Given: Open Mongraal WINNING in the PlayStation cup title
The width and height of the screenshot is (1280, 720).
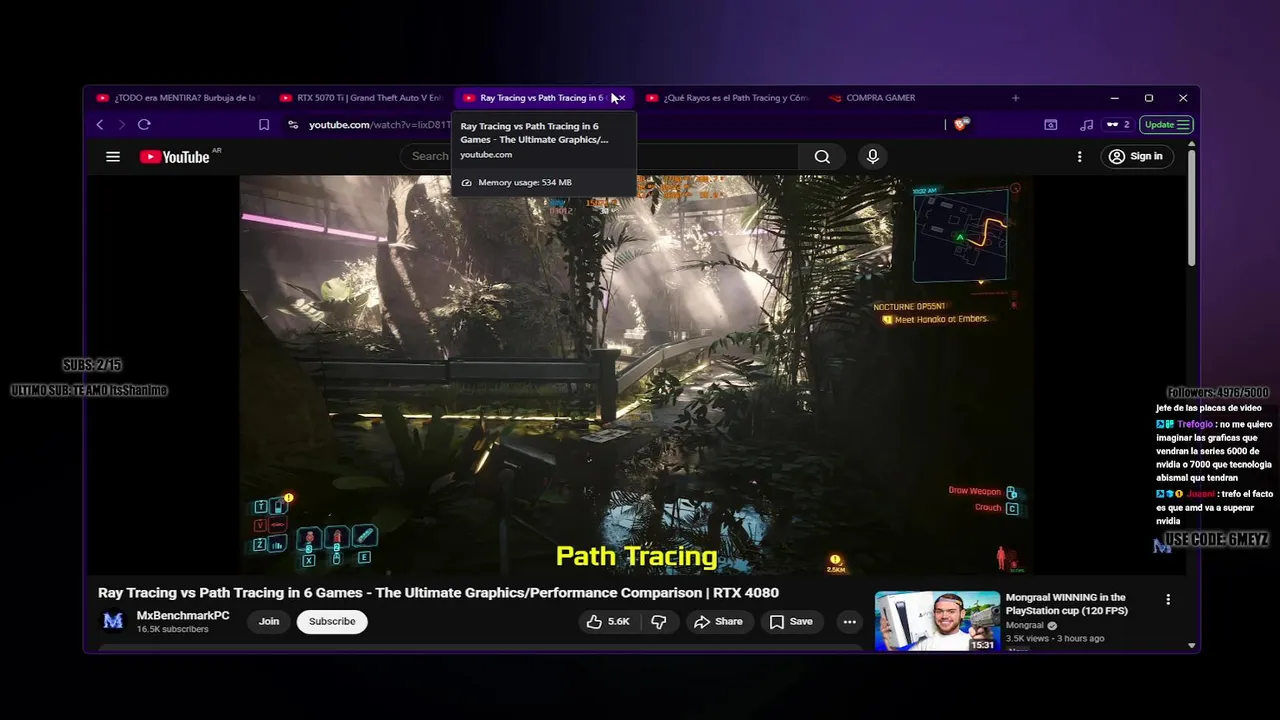Looking at the screenshot, I should coord(1066,604).
